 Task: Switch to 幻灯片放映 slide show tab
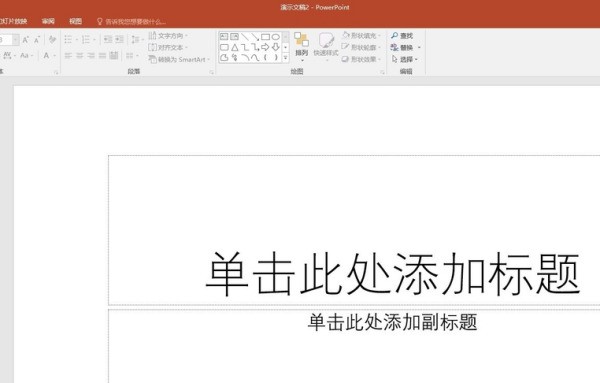point(13,21)
